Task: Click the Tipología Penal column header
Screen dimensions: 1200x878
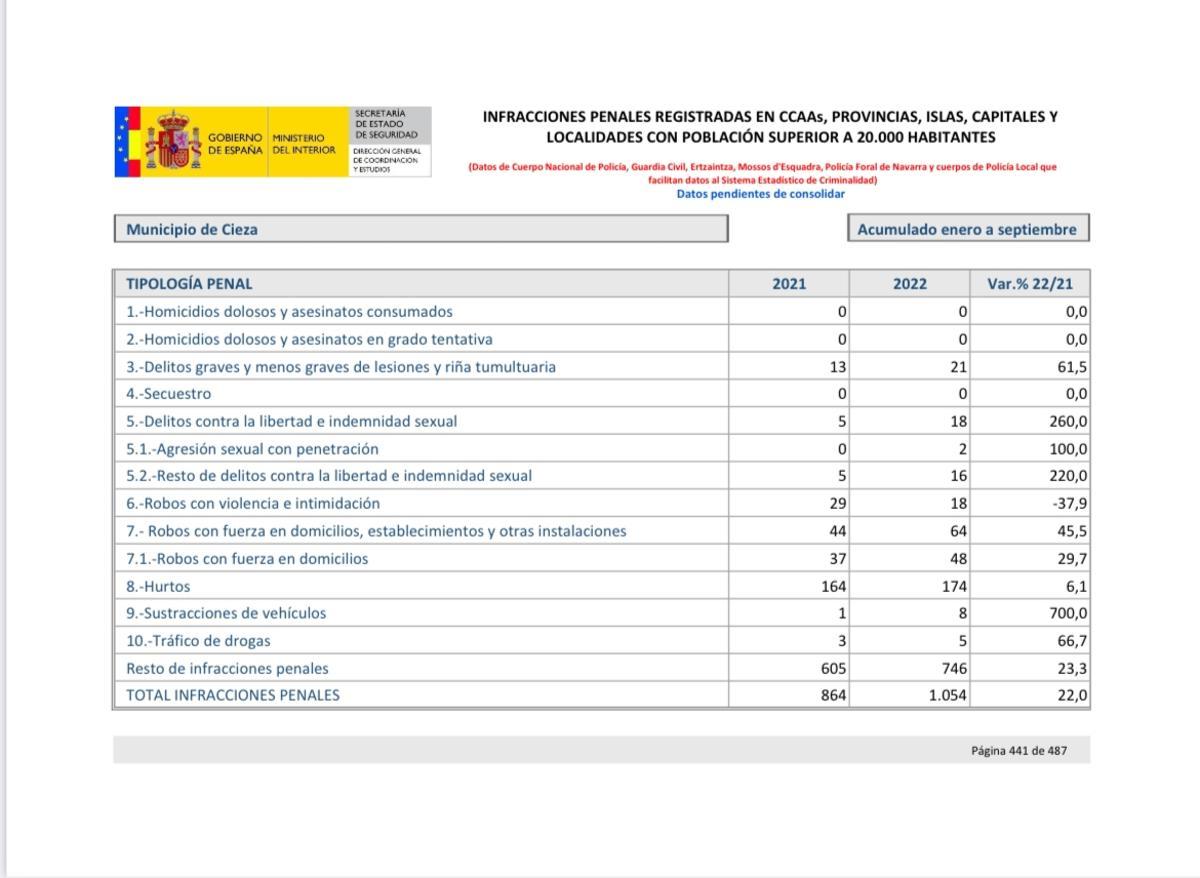Action: point(190,284)
